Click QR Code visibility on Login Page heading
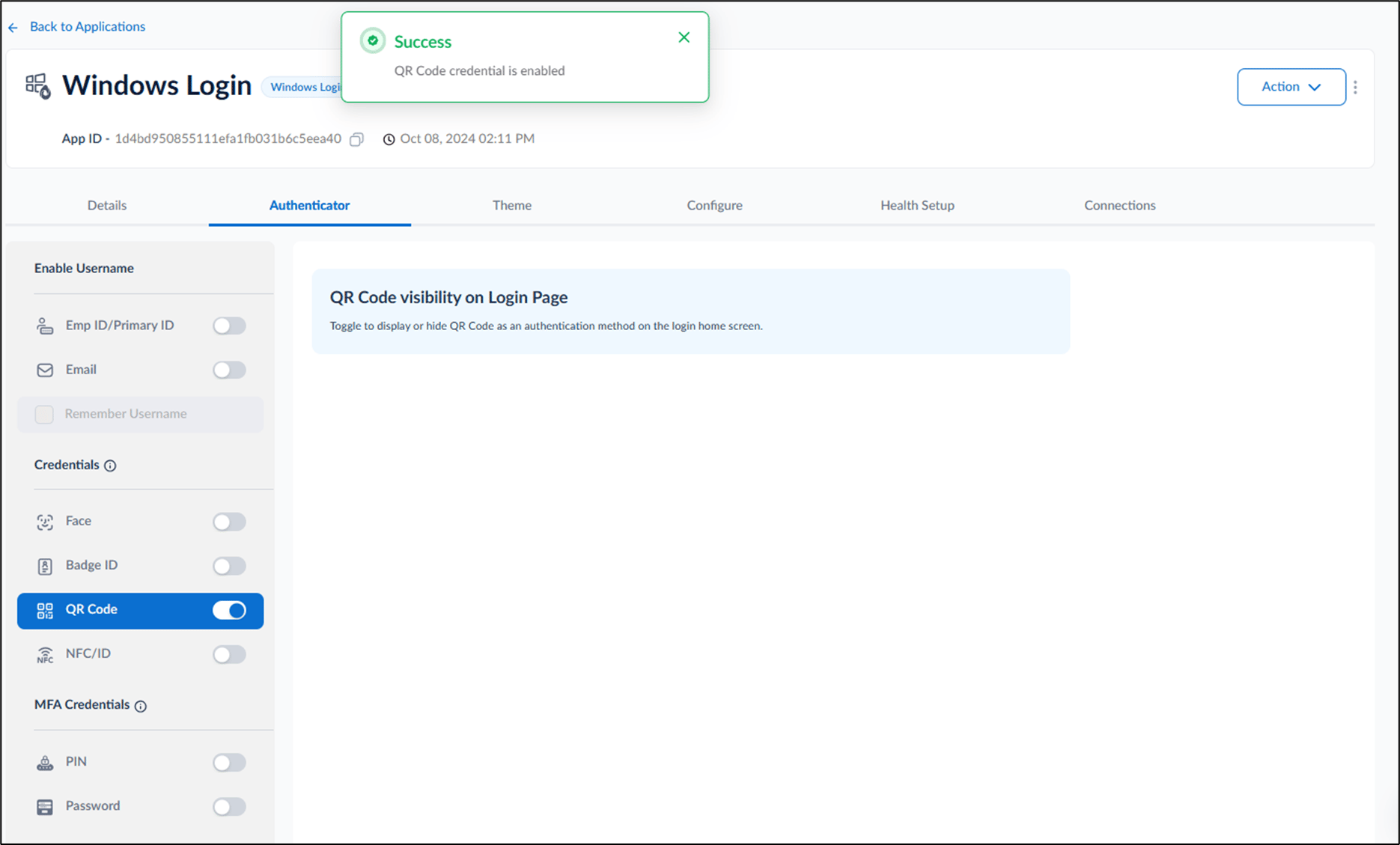Viewport: 1400px width, 845px height. (448, 297)
